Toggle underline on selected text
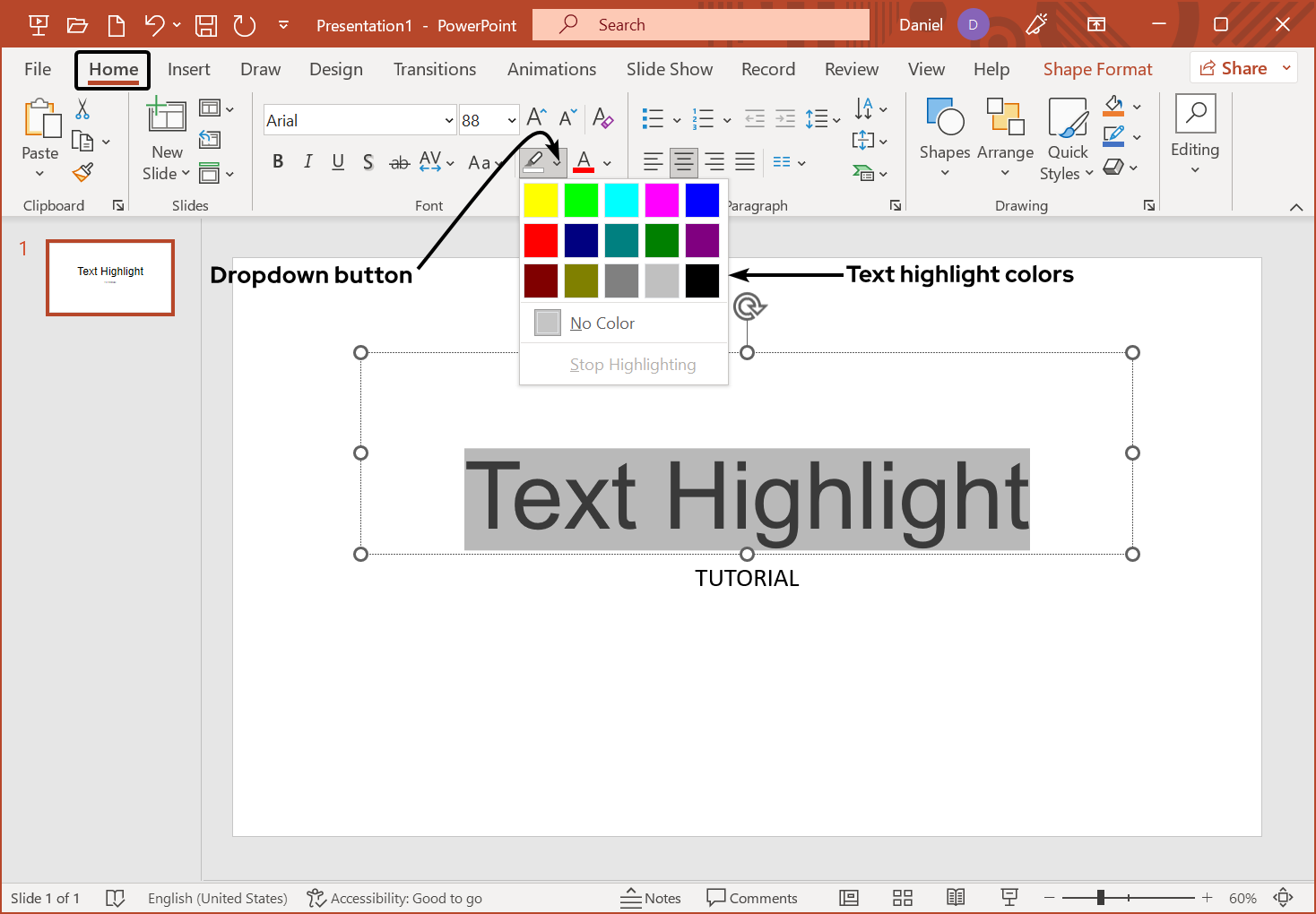 [x=338, y=162]
